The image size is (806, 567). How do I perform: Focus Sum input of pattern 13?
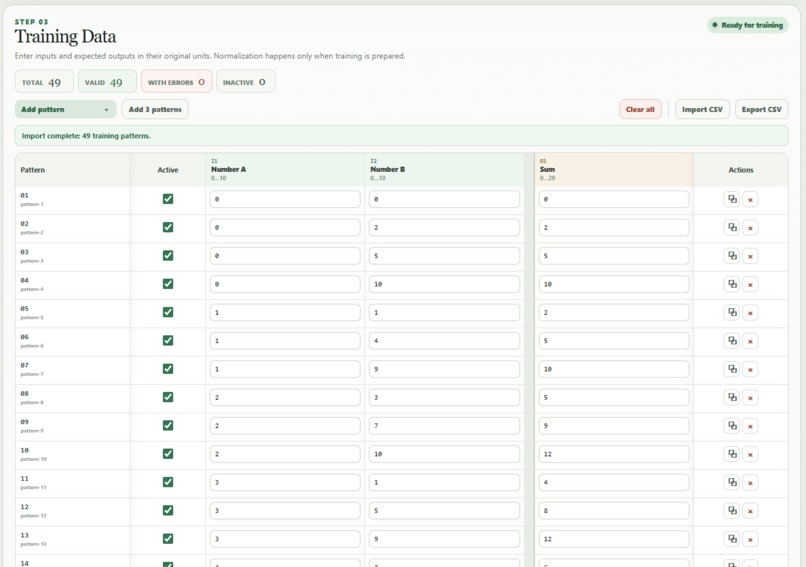tap(614, 539)
